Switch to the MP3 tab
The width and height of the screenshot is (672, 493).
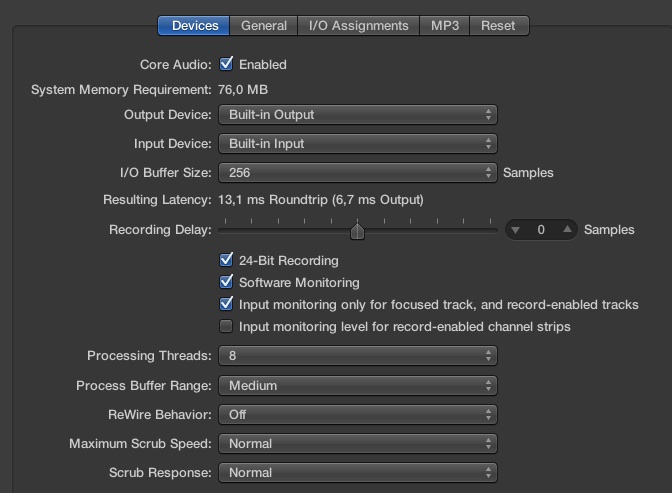point(445,26)
